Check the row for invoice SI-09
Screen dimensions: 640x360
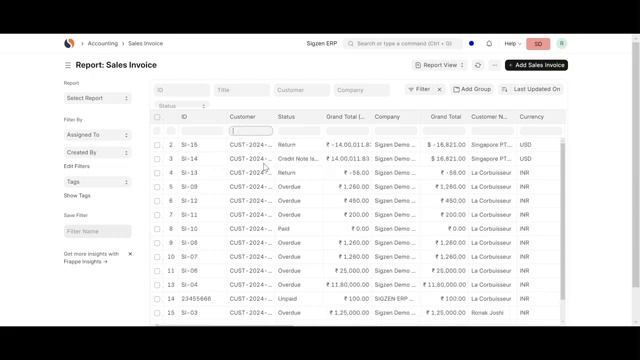point(157,187)
